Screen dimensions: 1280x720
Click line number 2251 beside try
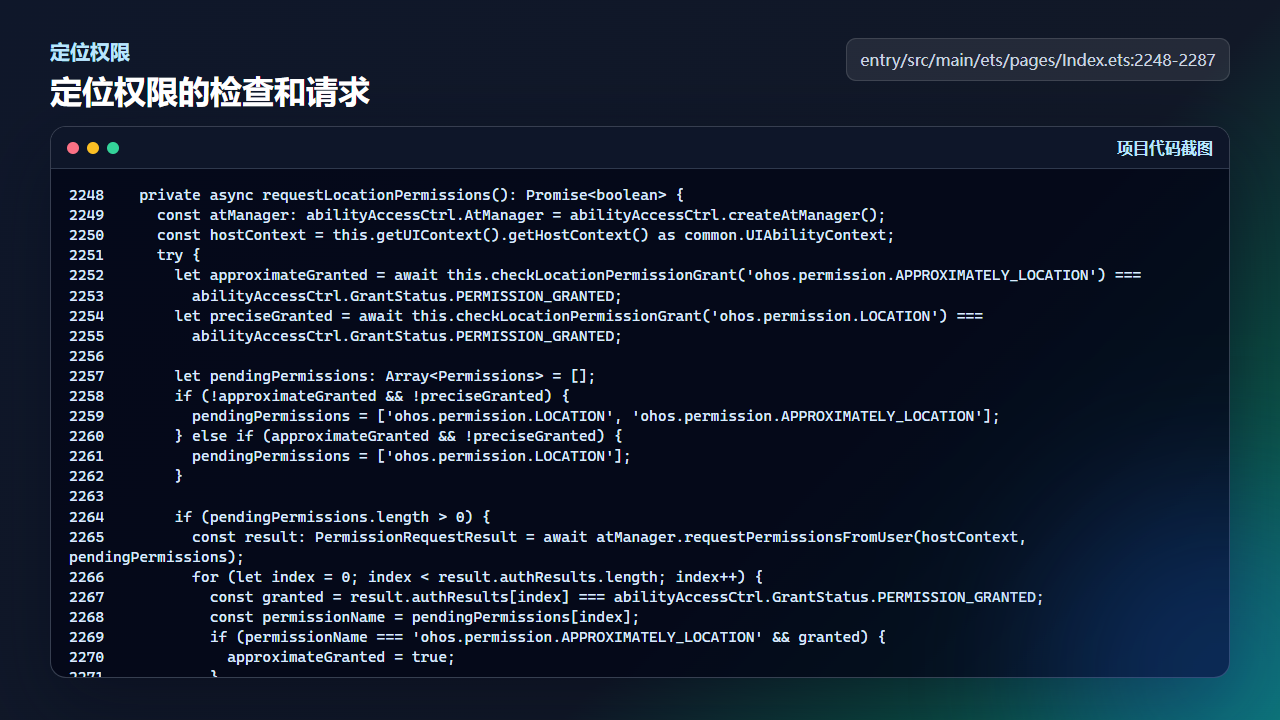(x=86, y=255)
